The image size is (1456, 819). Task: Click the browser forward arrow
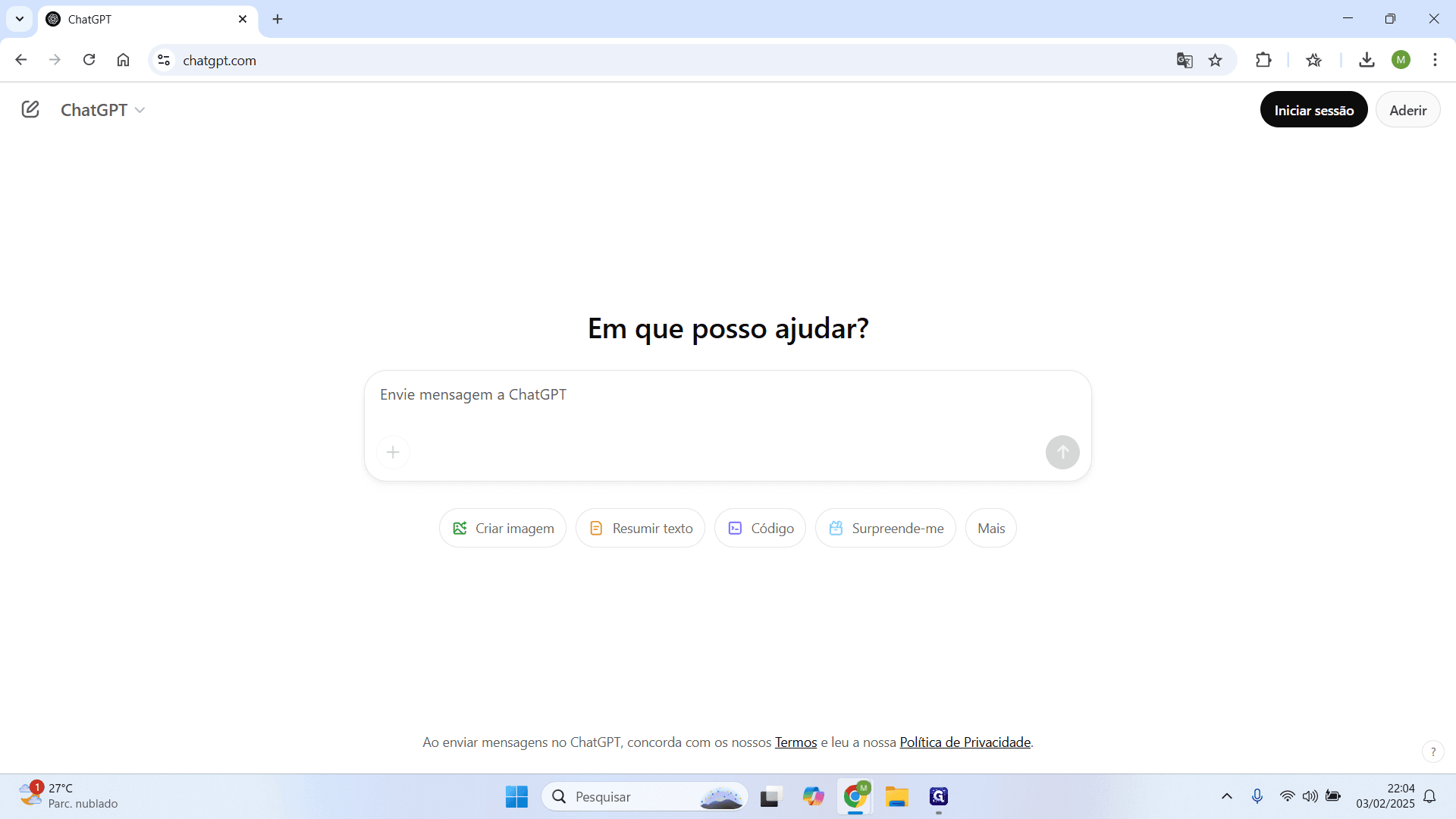click(x=55, y=60)
